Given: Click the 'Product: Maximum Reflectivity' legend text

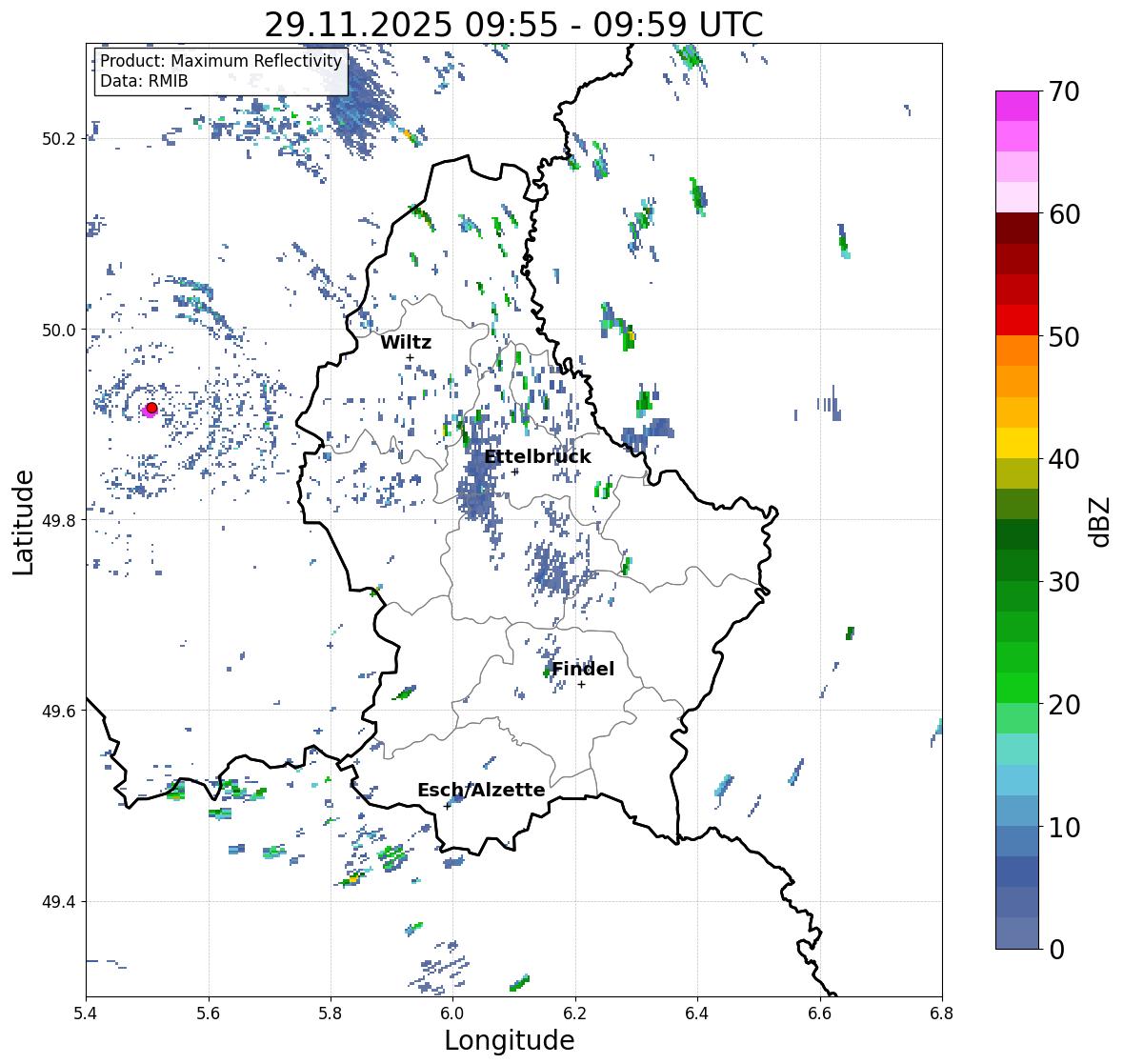Looking at the screenshot, I should 221,61.
